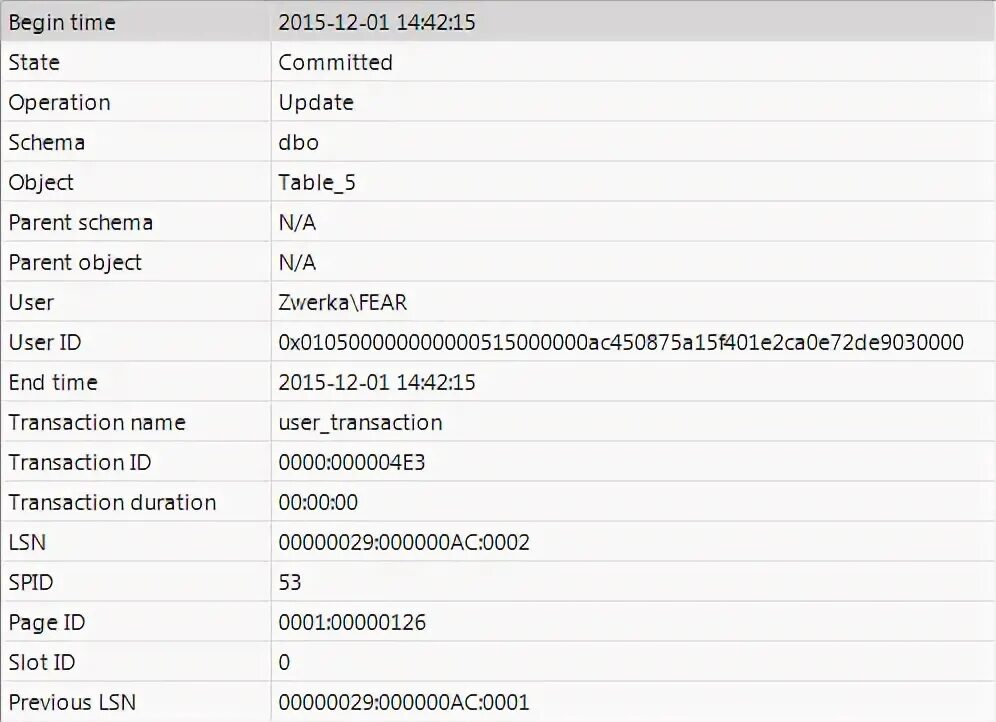996x722 pixels.
Task: Click the End time value 2015-12-01 14:42:15
Action: (377, 382)
